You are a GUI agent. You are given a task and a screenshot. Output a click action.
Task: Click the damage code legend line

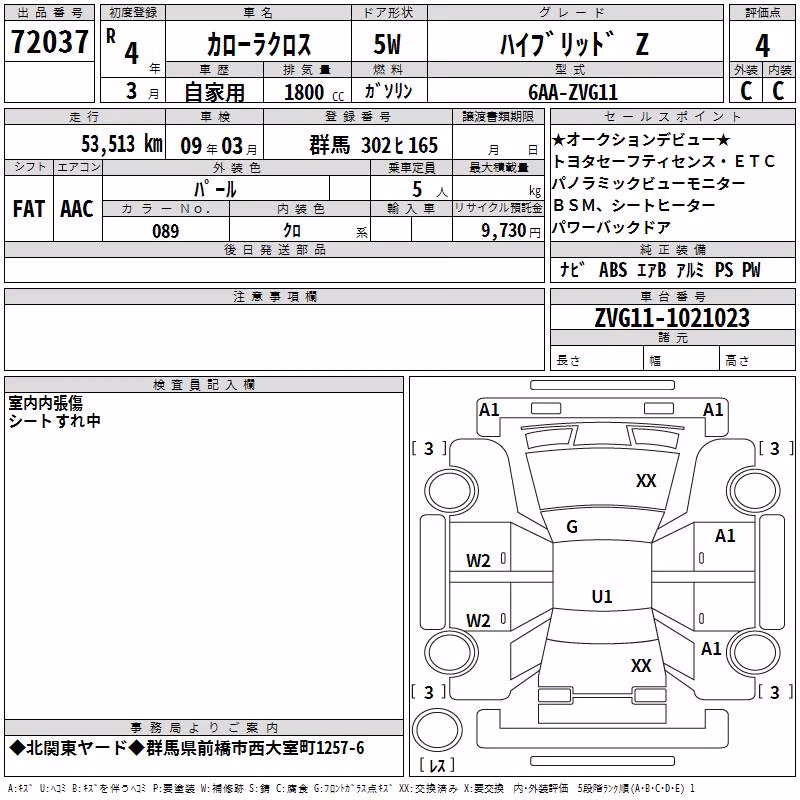click(x=352, y=788)
